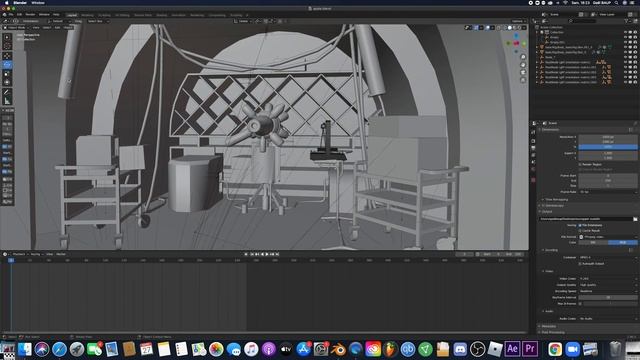
Task: Toggle Cache Result checkbox
Action: 580,231
